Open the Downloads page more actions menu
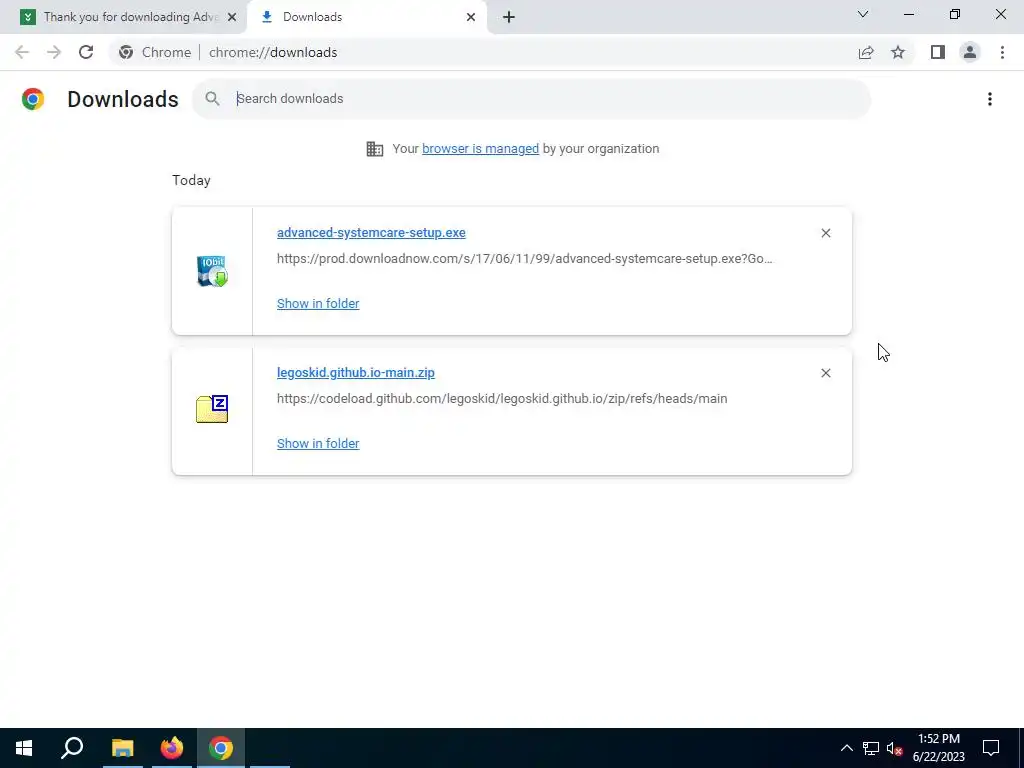 coord(989,99)
